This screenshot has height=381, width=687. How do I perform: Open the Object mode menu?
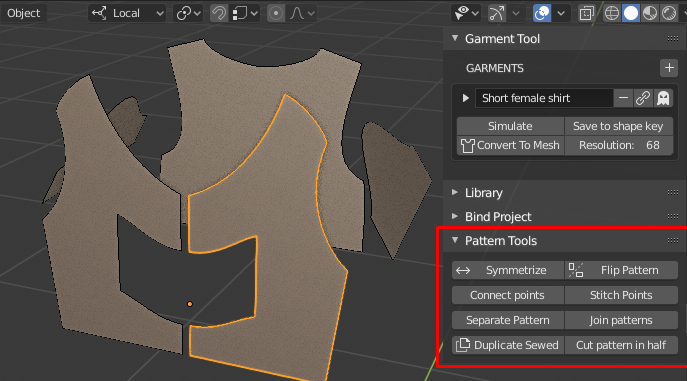(x=23, y=13)
